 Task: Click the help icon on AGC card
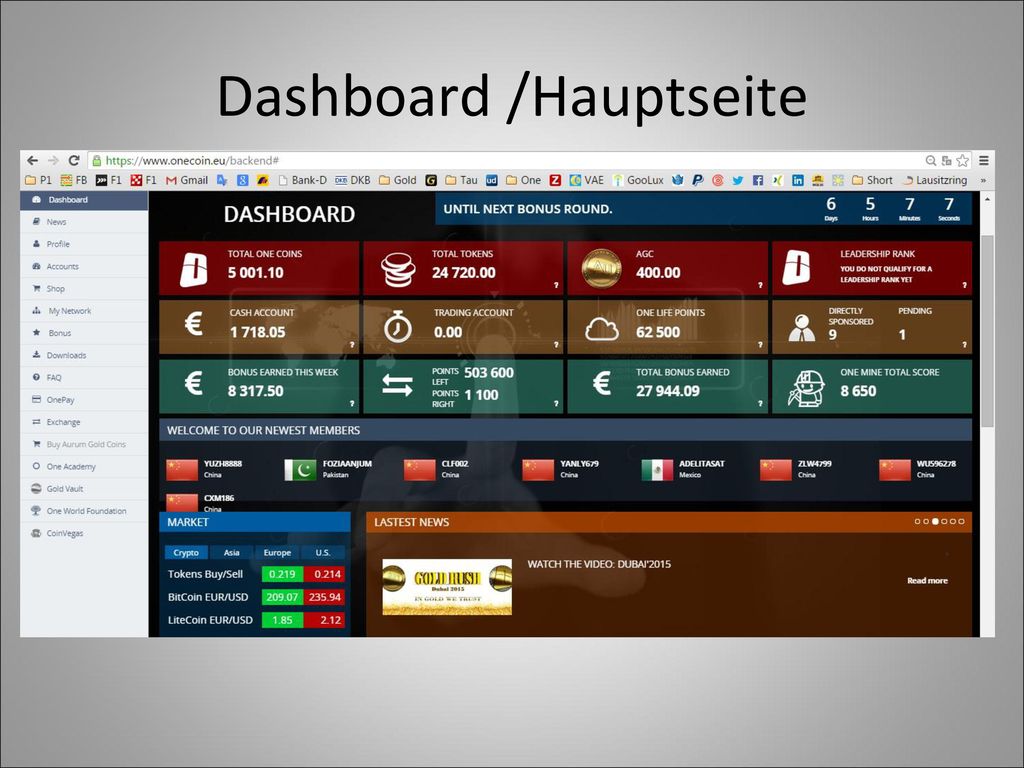pos(760,285)
